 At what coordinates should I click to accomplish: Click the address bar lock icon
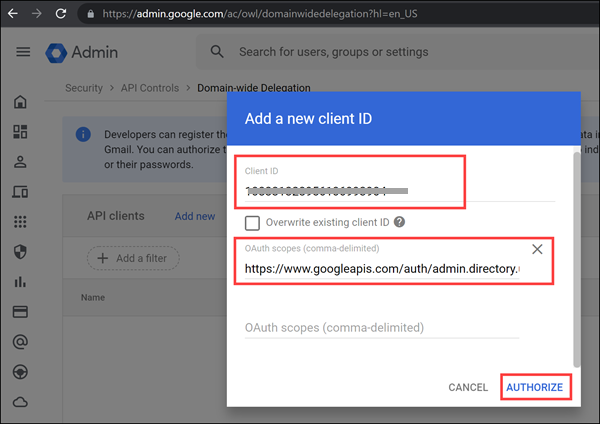point(90,14)
